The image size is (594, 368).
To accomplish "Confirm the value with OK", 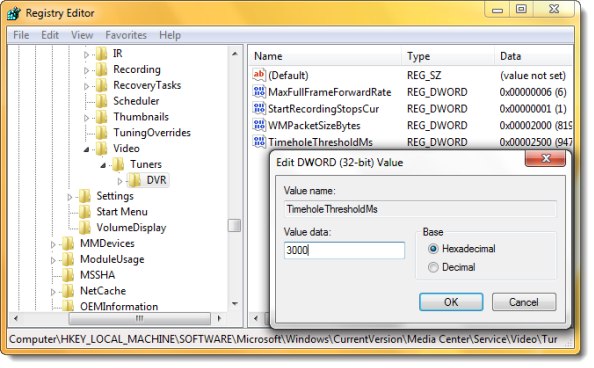I will pos(451,302).
